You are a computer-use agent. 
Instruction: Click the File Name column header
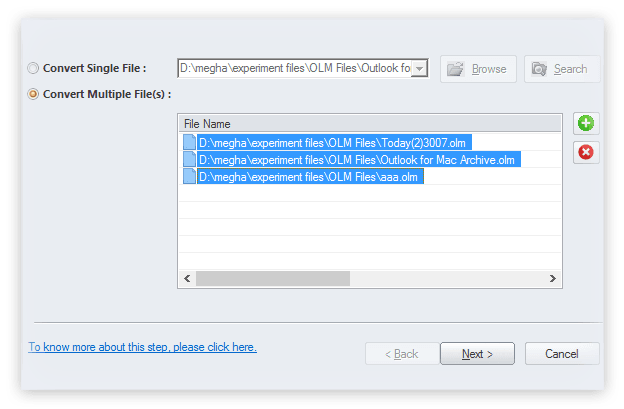370,124
